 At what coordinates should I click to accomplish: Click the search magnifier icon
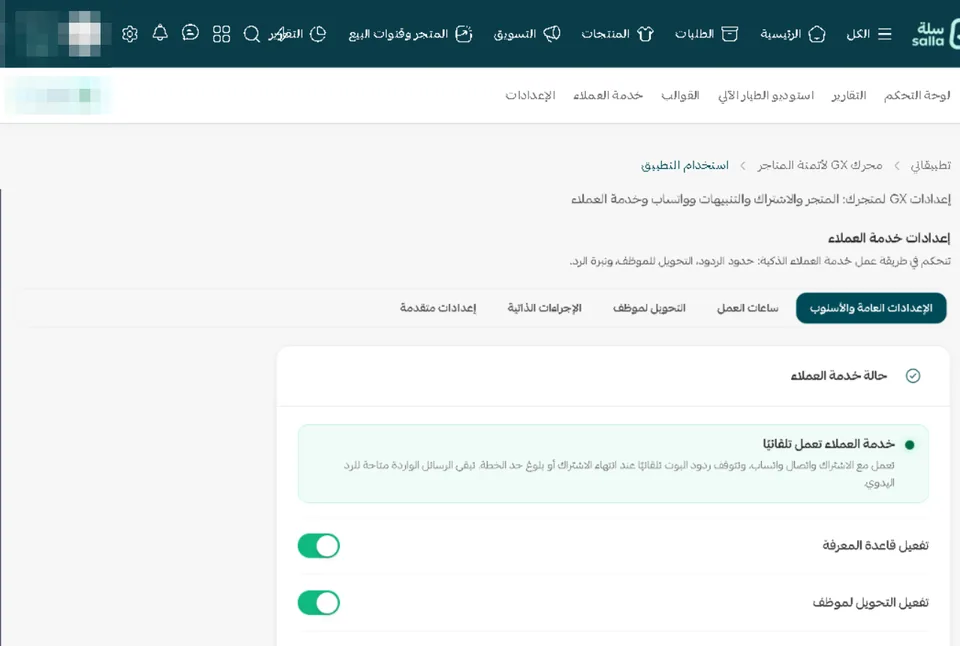point(252,34)
